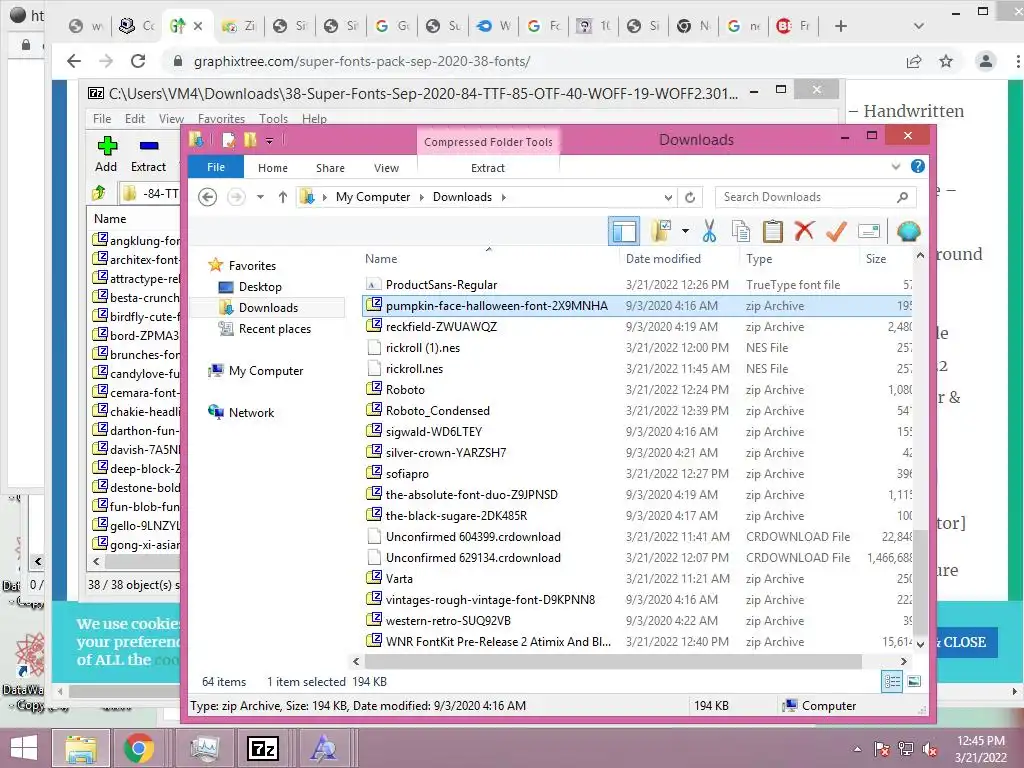Viewport: 1024px width, 768px height.
Task: Open address bar history dropdown
Action: coord(668,197)
